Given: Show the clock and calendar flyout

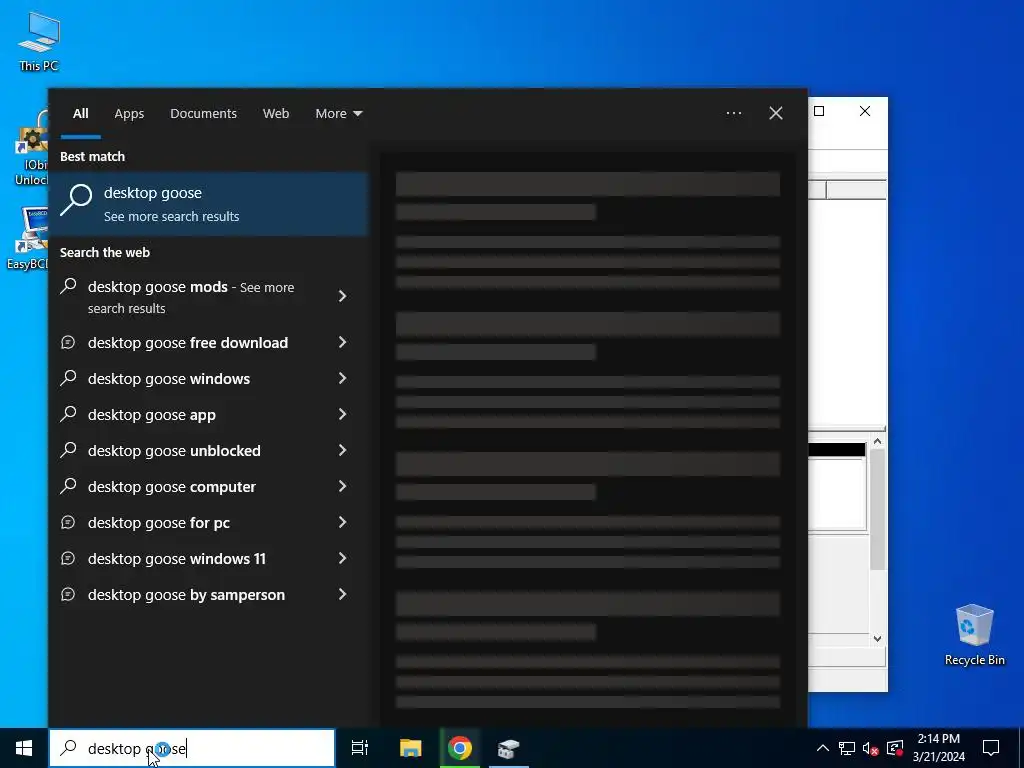Looking at the screenshot, I should click(938, 748).
